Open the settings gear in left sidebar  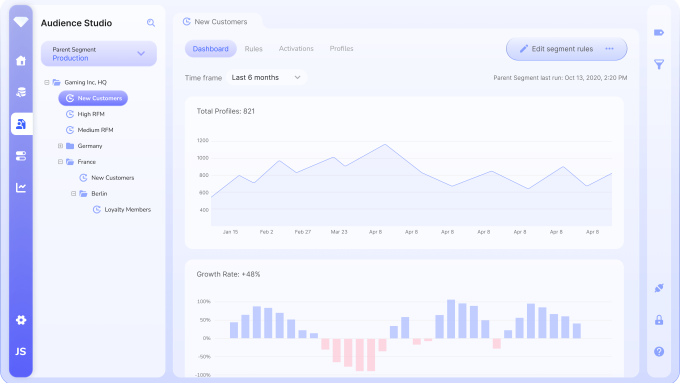coord(21,320)
